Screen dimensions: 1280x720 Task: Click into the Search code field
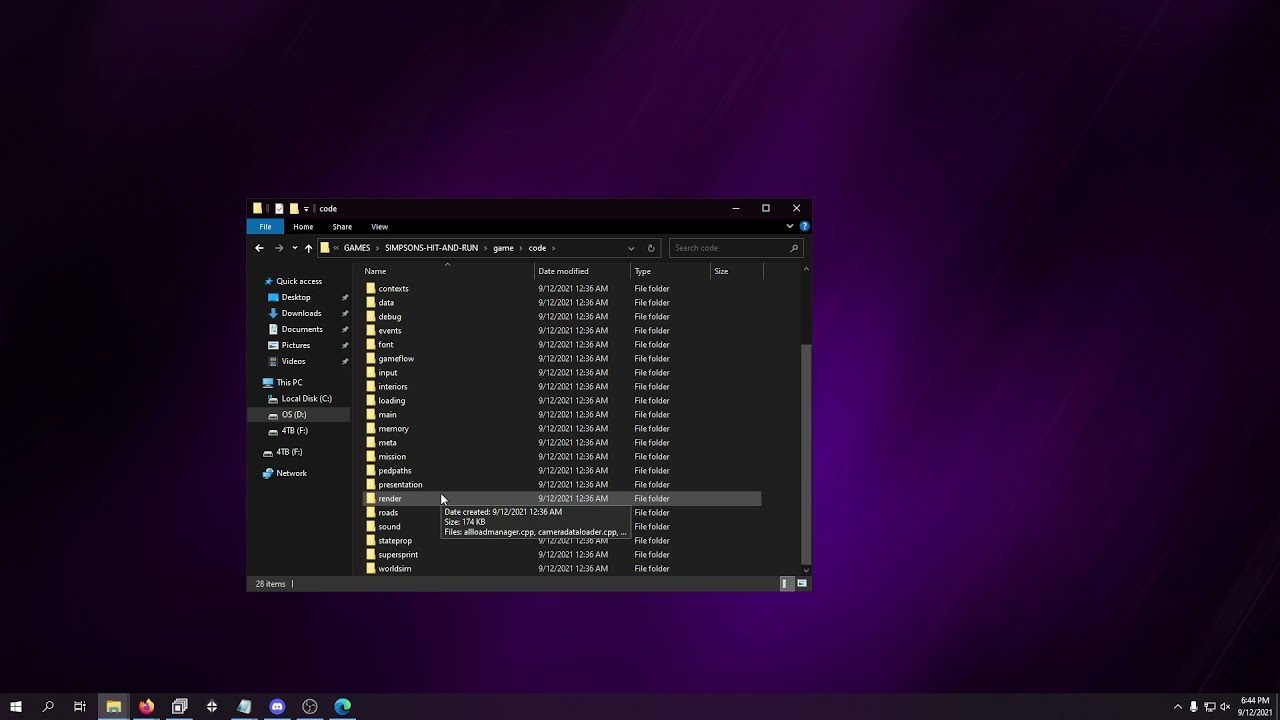736,248
